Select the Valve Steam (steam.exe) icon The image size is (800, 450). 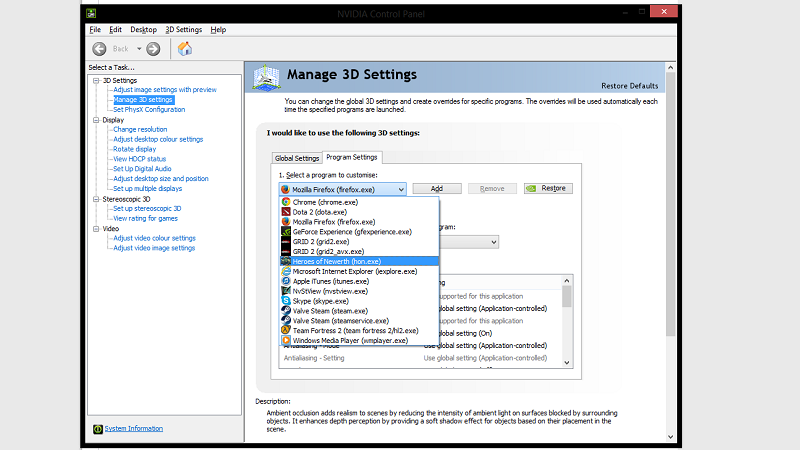pyautogui.click(x=286, y=311)
